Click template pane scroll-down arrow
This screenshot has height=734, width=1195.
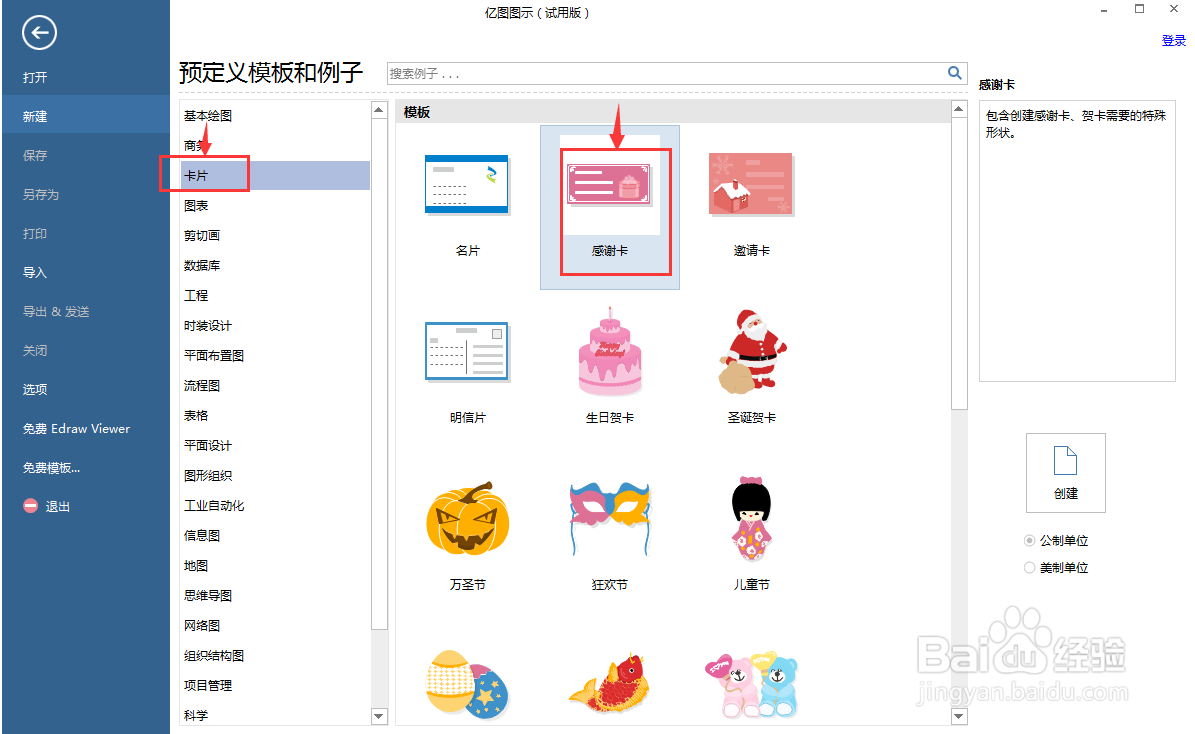click(x=959, y=716)
